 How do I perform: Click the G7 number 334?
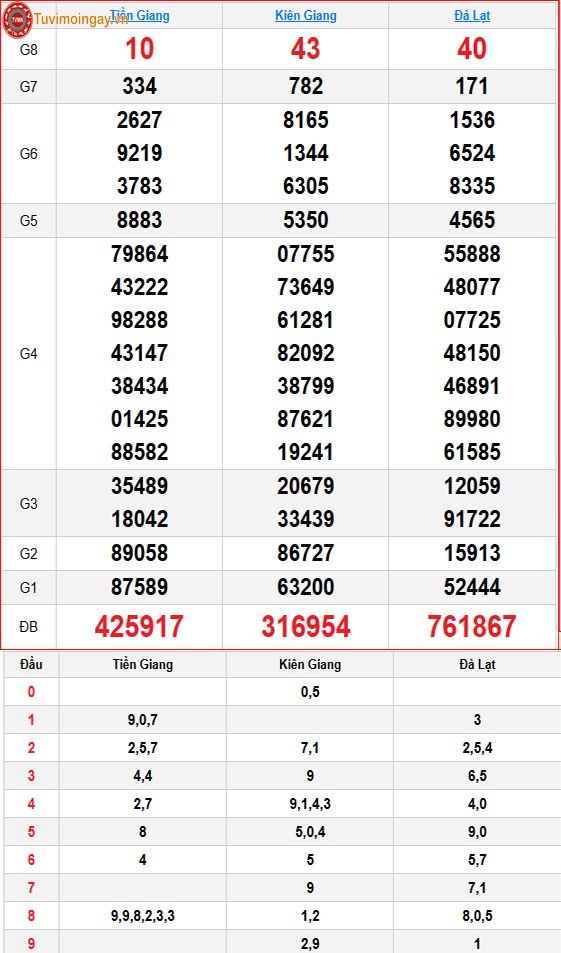click(x=140, y=86)
